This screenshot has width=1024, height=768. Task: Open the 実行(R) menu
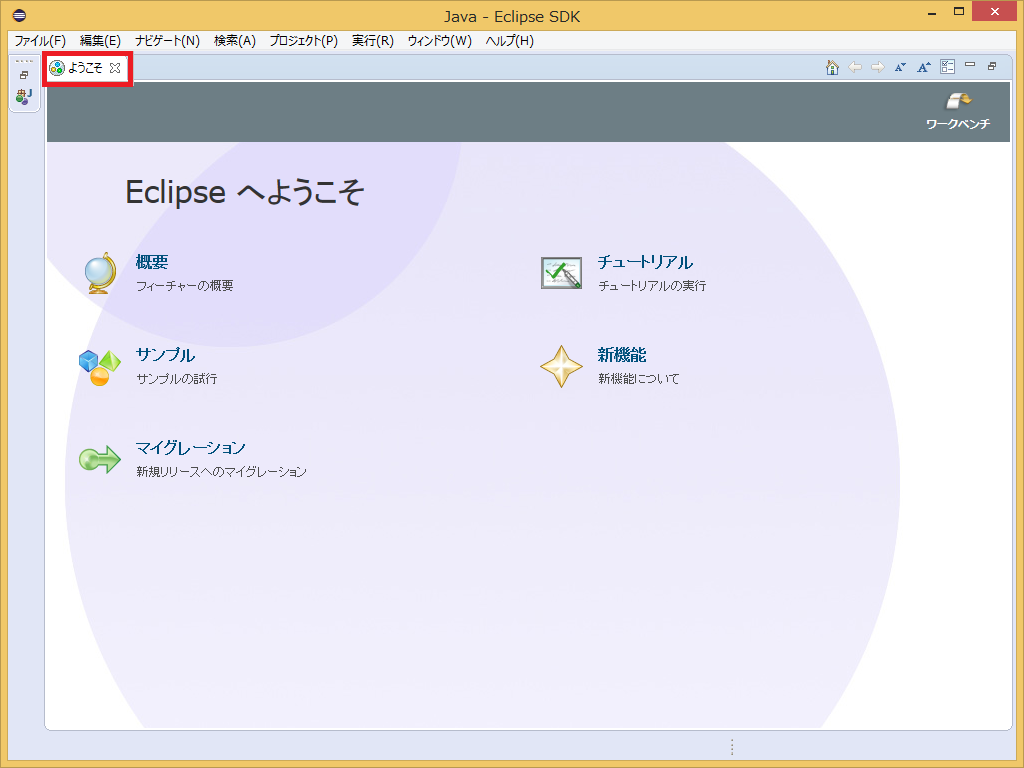(x=372, y=40)
